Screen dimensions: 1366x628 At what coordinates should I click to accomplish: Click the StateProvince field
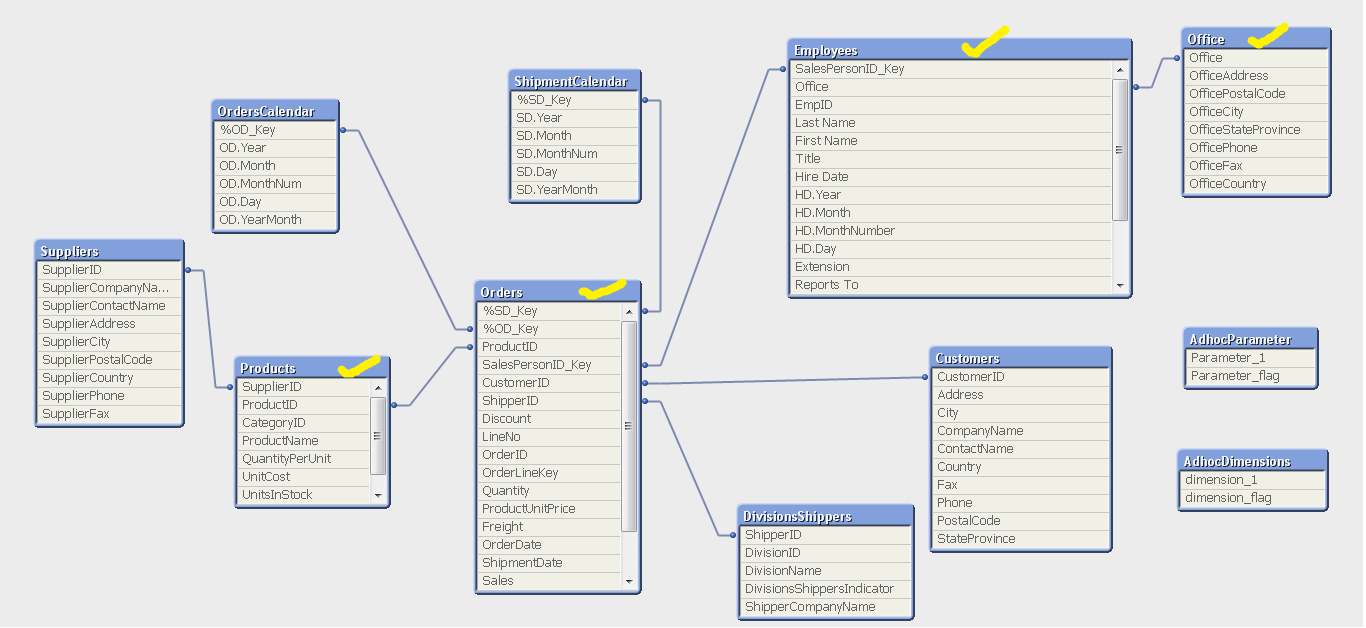pyautogui.click(x=1021, y=538)
